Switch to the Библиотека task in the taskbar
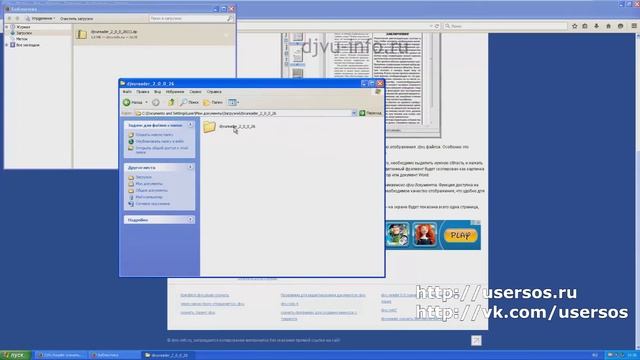The image size is (640, 360). pyautogui.click(x=114, y=355)
